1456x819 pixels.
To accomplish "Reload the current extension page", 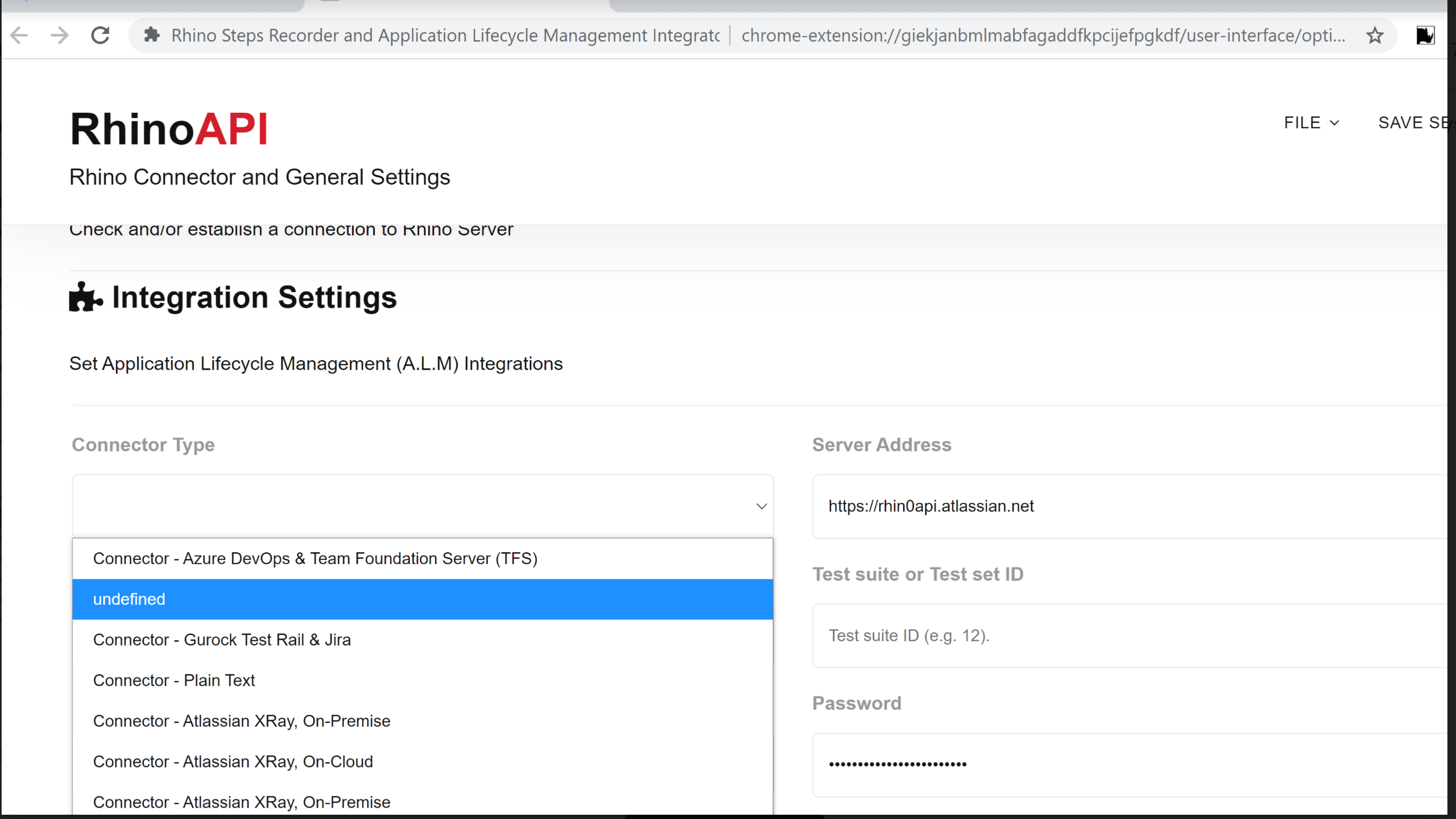I will click(x=100, y=35).
